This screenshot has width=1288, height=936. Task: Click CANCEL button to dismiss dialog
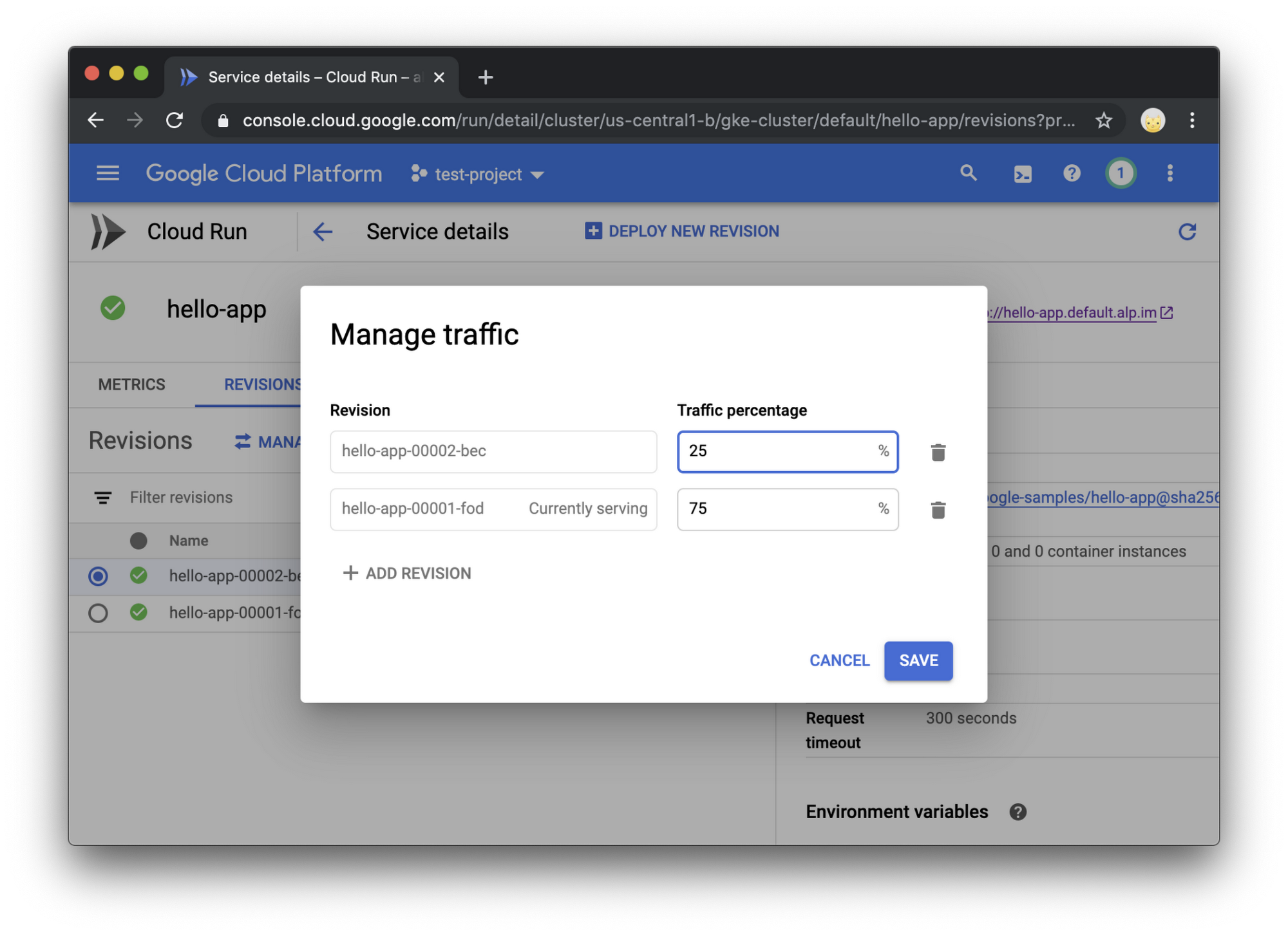839,660
